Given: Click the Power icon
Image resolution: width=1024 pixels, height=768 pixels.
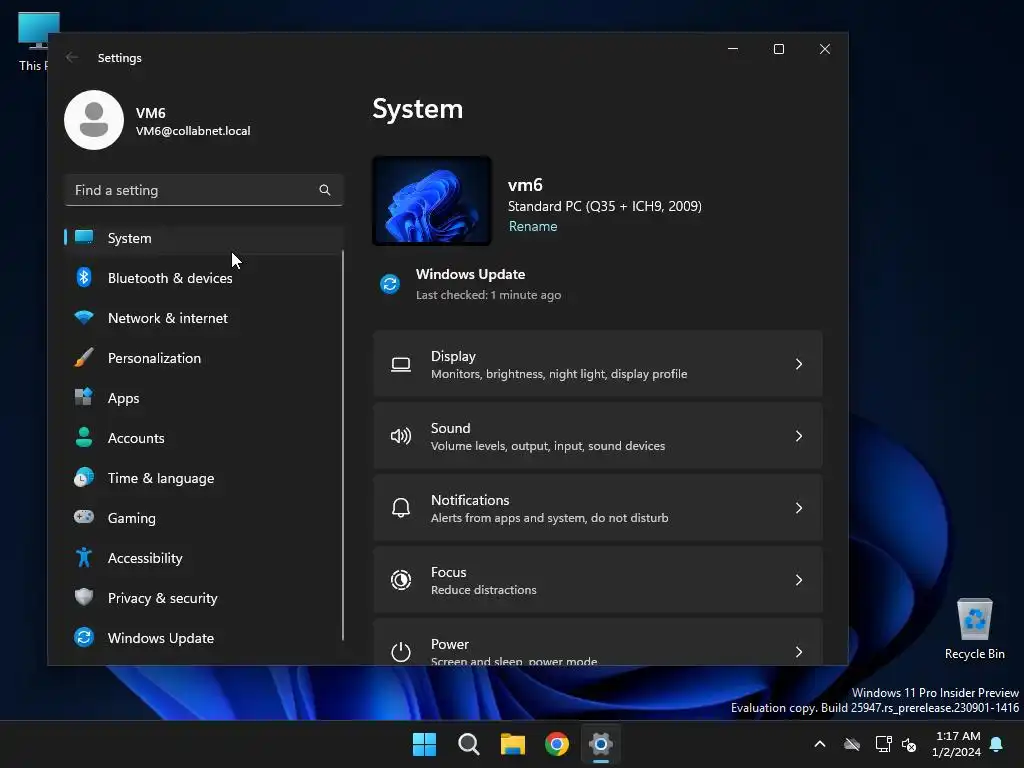Looking at the screenshot, I should click(x=401, y=651).
